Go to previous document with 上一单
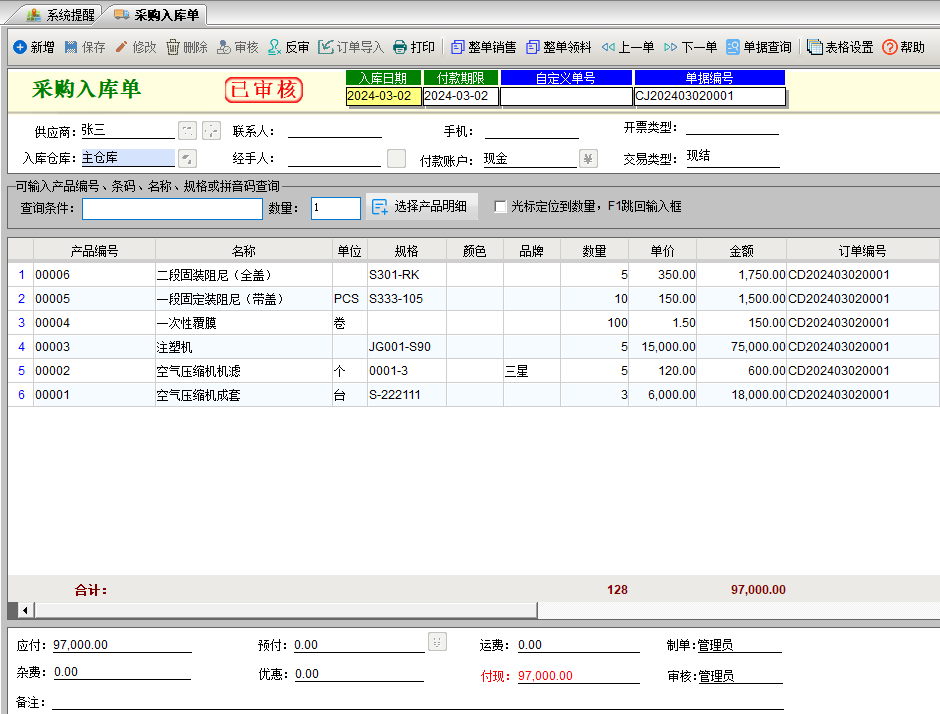 click(x=627, y=47)
